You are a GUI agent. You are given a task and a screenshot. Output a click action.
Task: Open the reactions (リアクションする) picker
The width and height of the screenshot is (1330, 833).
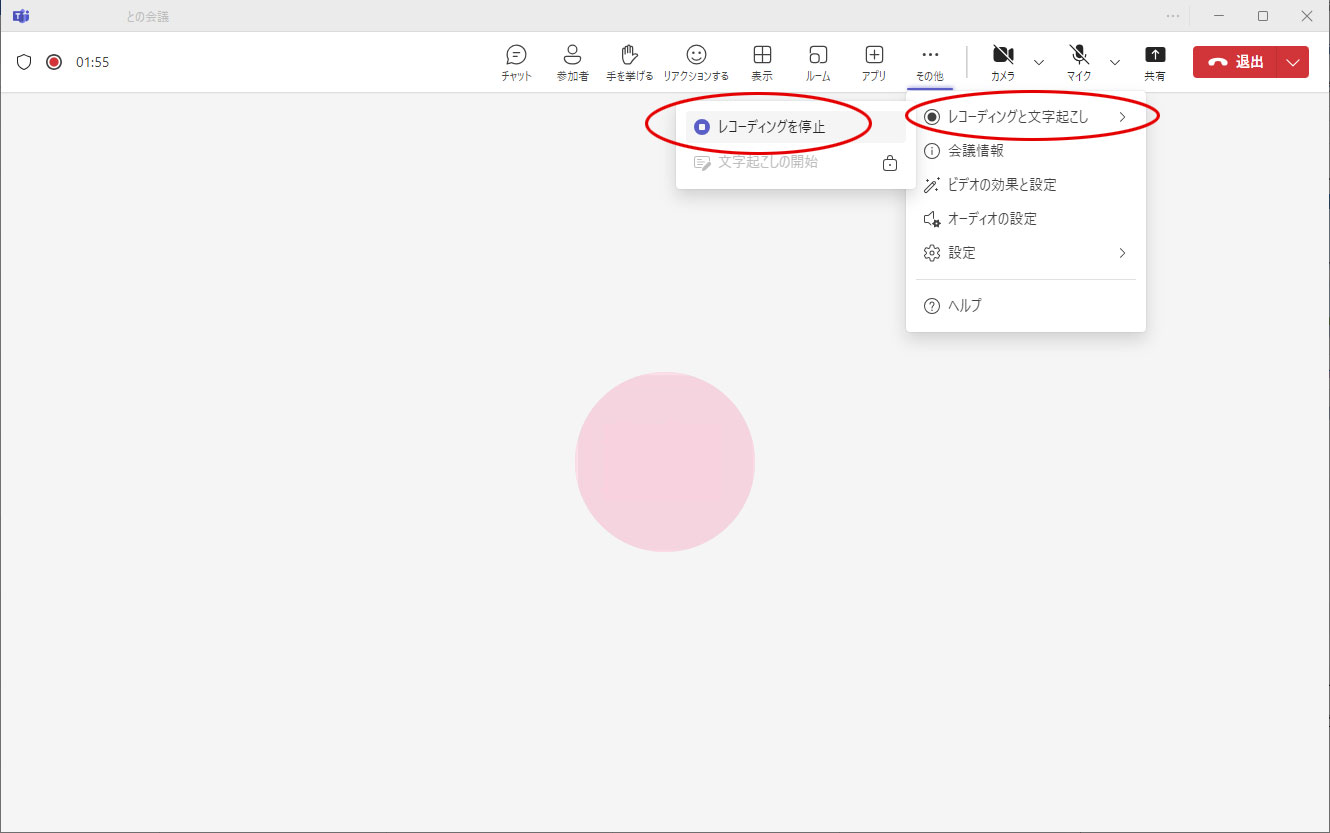pyautogui.click(x=696, y=62)
